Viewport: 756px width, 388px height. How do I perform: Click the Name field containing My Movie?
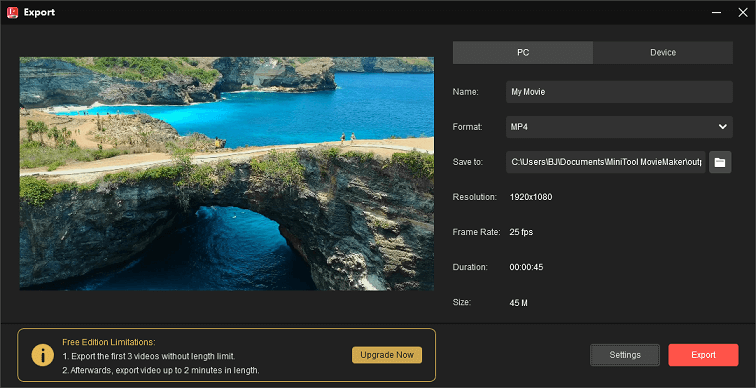(619, 92)
